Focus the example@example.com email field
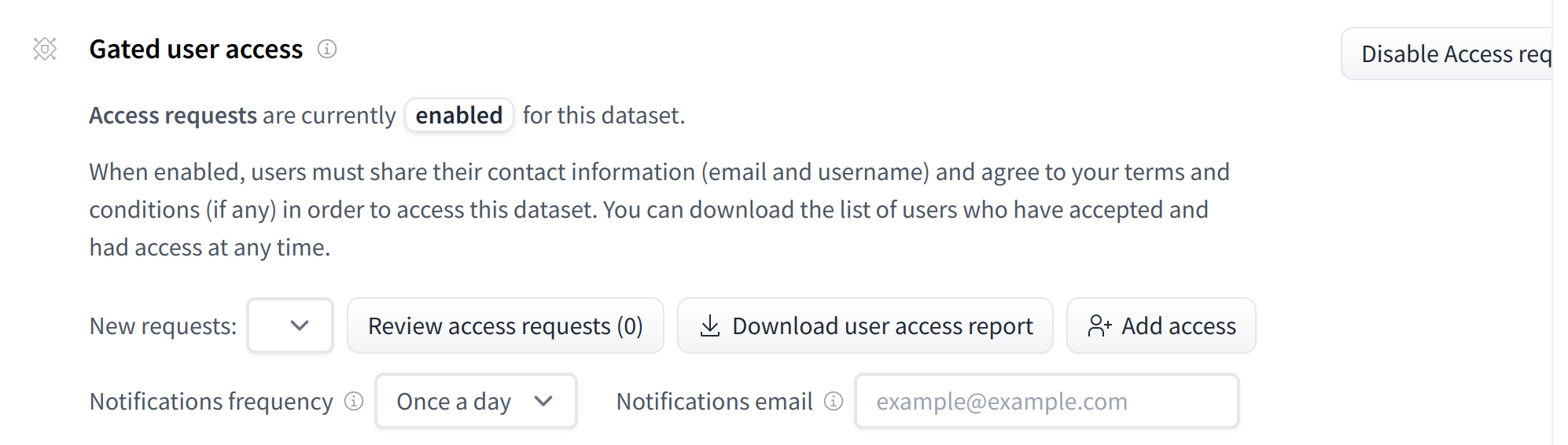 [1046, 402]
